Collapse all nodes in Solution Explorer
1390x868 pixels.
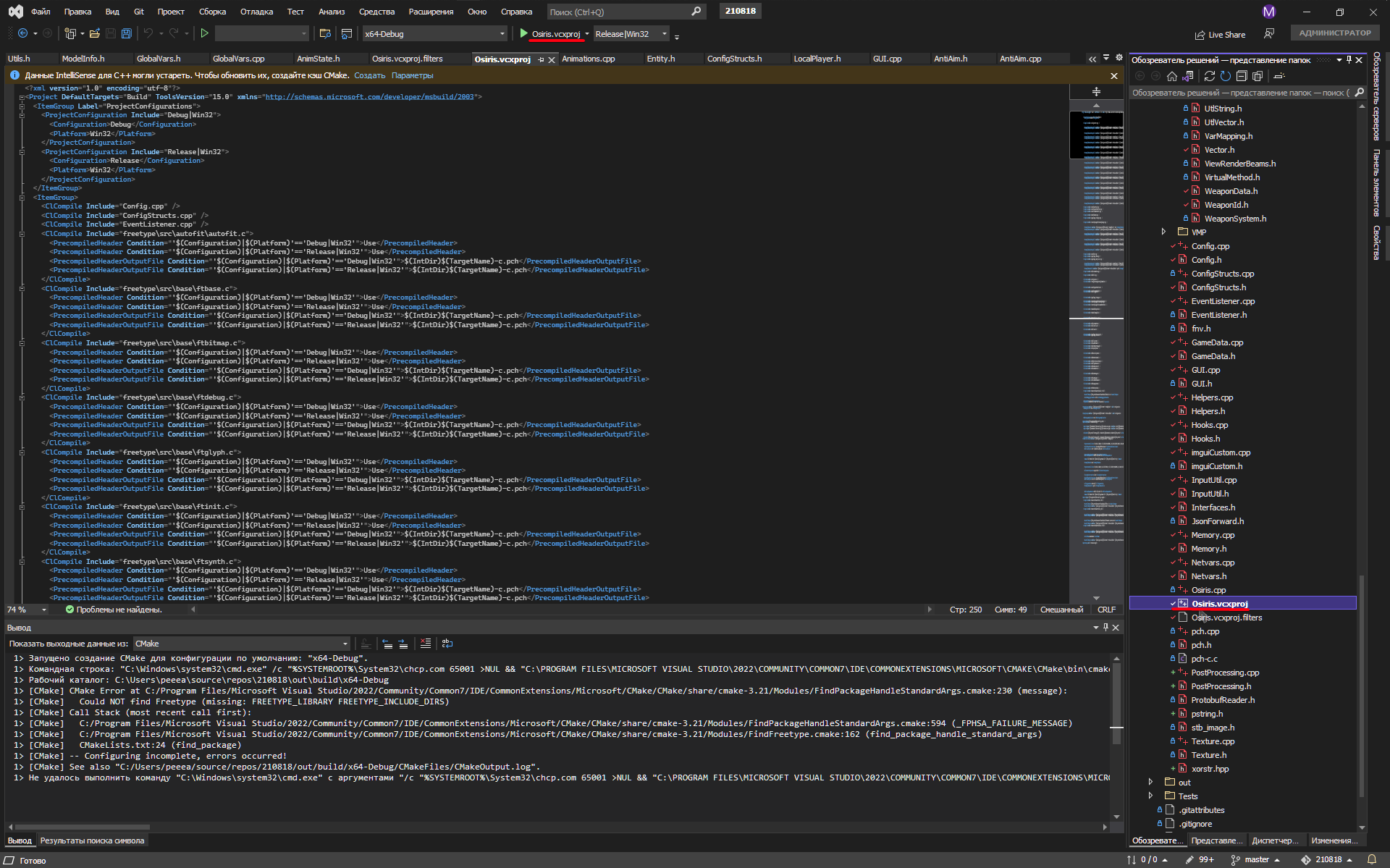point(1242,76)
